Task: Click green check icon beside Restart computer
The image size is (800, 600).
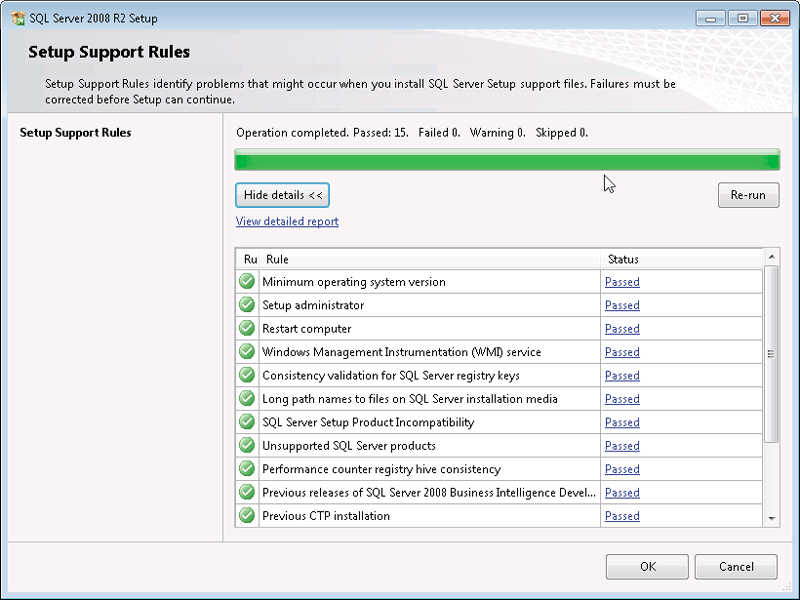Action: pos(247,329)
